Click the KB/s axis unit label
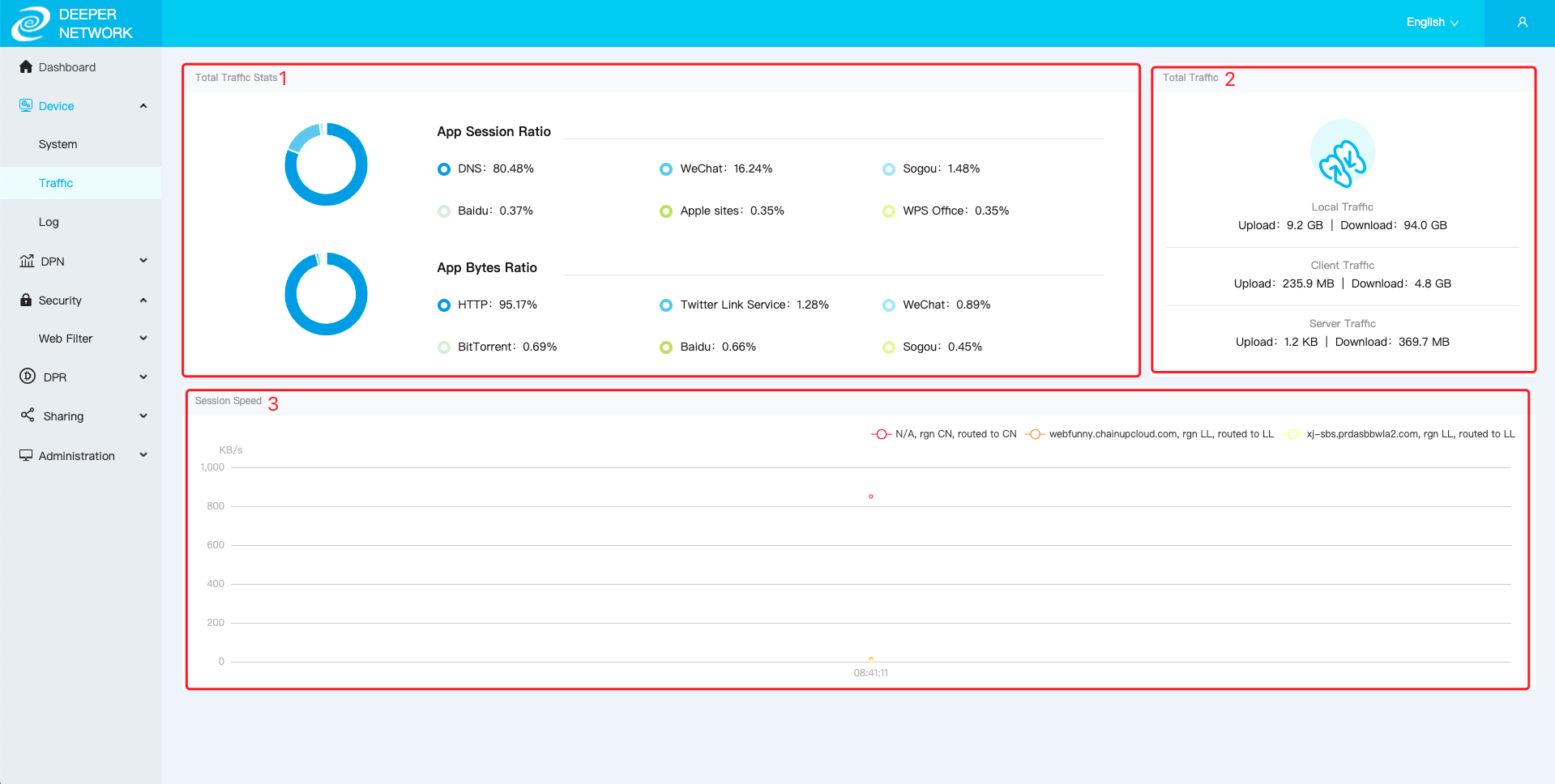 point(231,450)
